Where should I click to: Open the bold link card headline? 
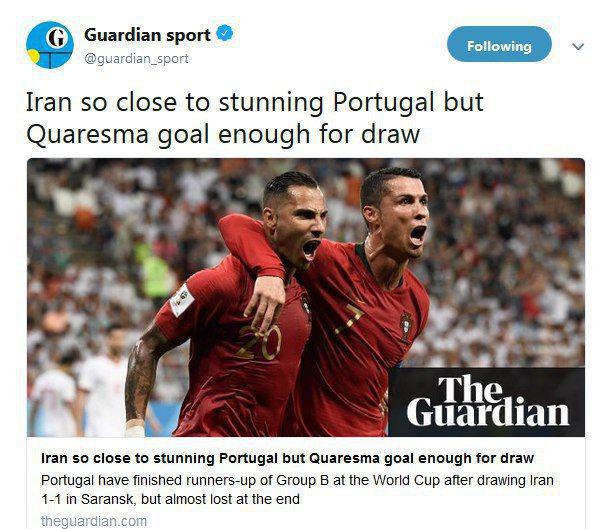pyautogui.click(x=287, y=458)
